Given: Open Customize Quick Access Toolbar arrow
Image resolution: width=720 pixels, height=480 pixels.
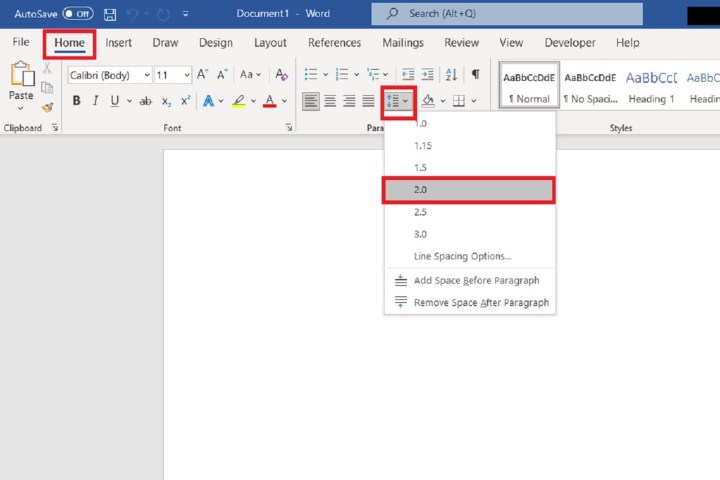Looking at the screenshot, I should (x=186, y=14).
